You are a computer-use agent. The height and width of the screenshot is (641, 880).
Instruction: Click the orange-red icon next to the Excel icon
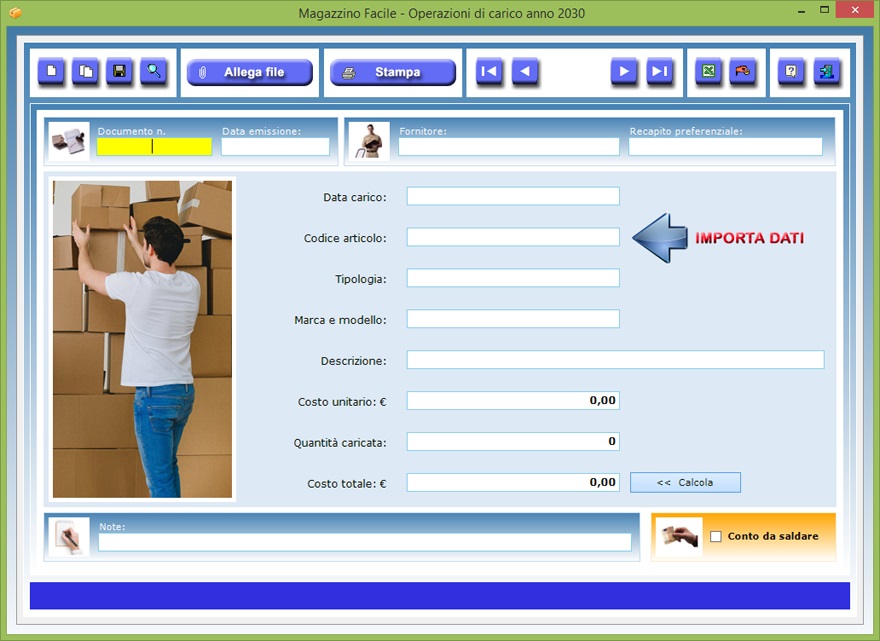coord(742,71)
